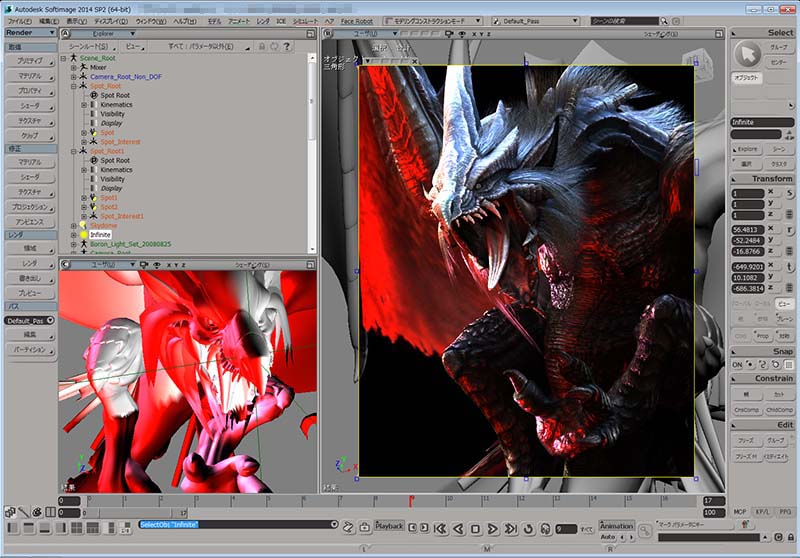Screen dimensions: 800x558
Task: Go to the last frame
Action: 510,529
